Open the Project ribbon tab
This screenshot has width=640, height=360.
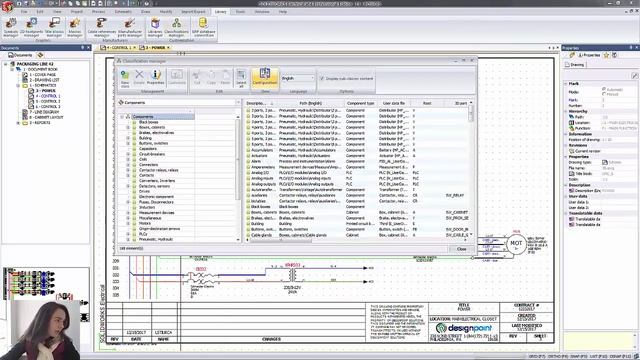click(x=77, y=12)
